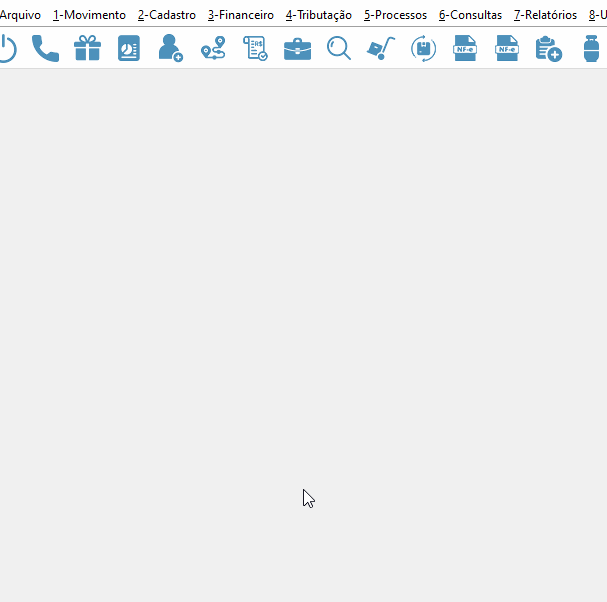Open the 2-Cadastro menu
Image resolution: width=607 pixels, height=602 pixels.
pyautogui.click(x=167, y=15)
